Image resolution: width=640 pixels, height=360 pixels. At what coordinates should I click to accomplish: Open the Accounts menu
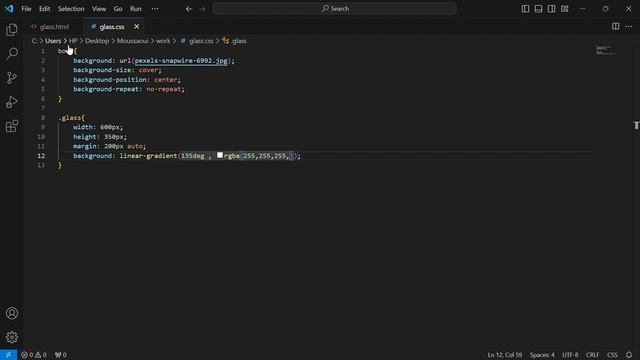click(x=12, y=313)
